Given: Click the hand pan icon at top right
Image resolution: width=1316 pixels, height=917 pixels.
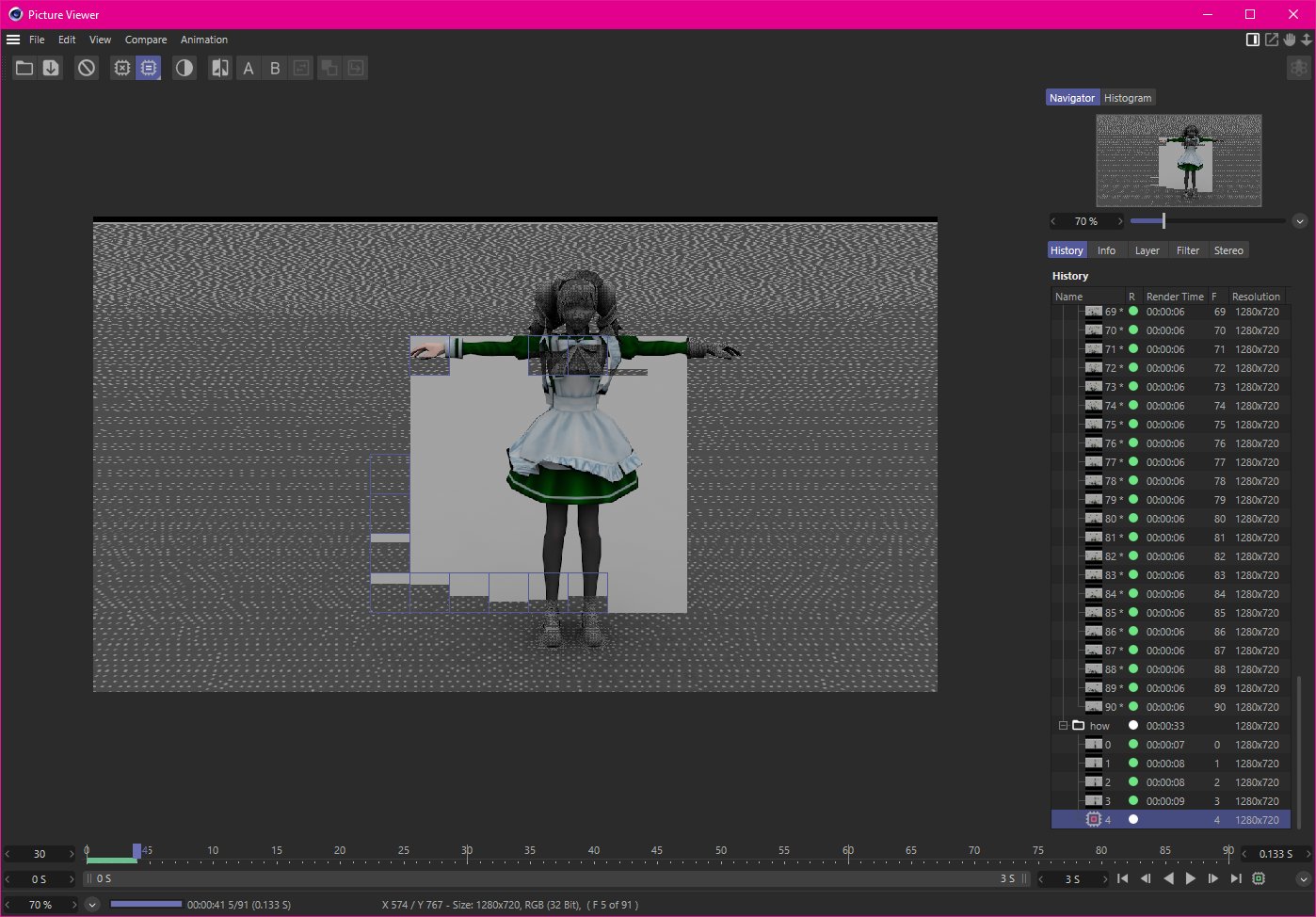Looking at the screenshot, I should pyautogui.click(x=1290, y=40).
